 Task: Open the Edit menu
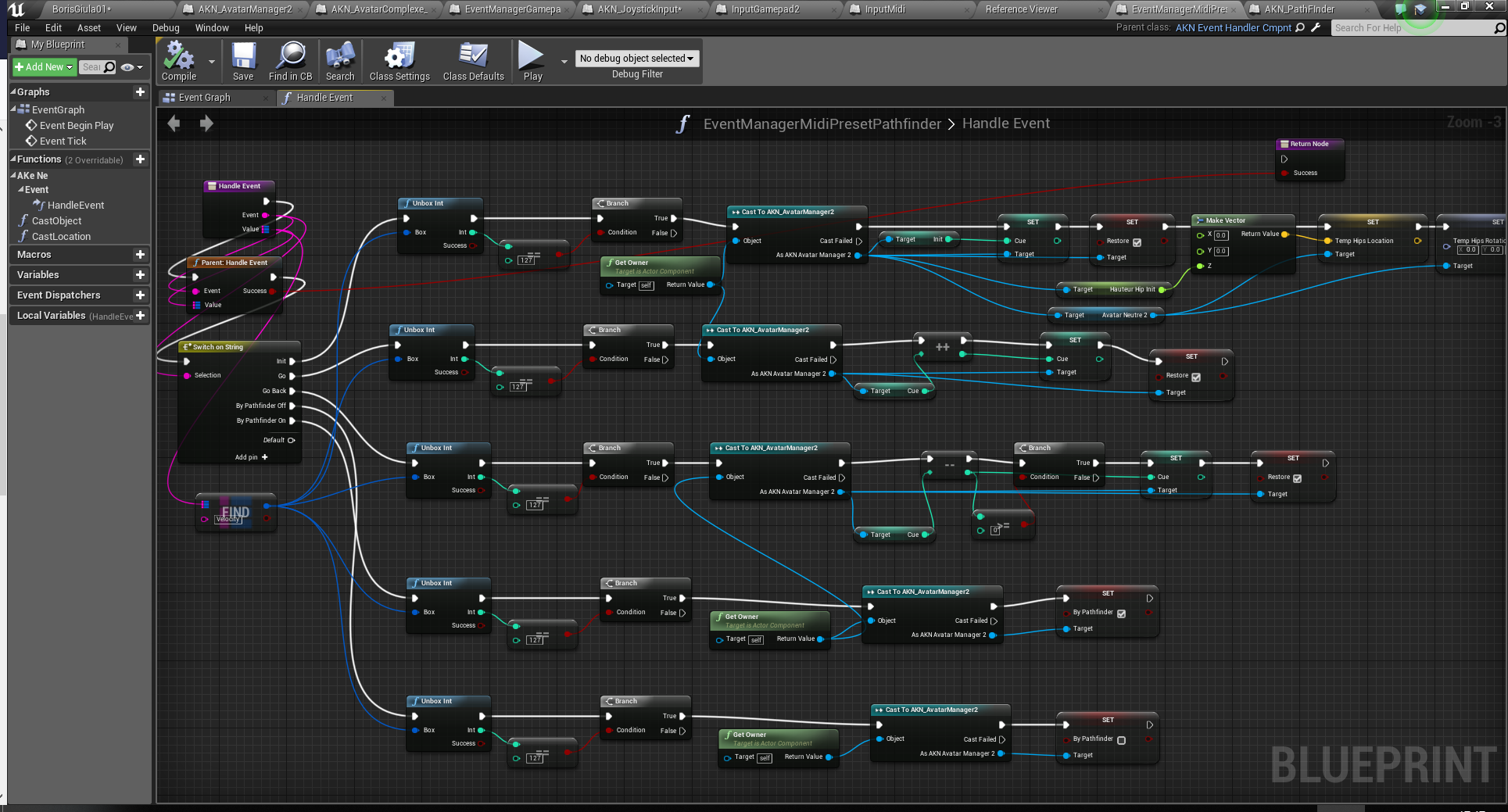(53, 27)
